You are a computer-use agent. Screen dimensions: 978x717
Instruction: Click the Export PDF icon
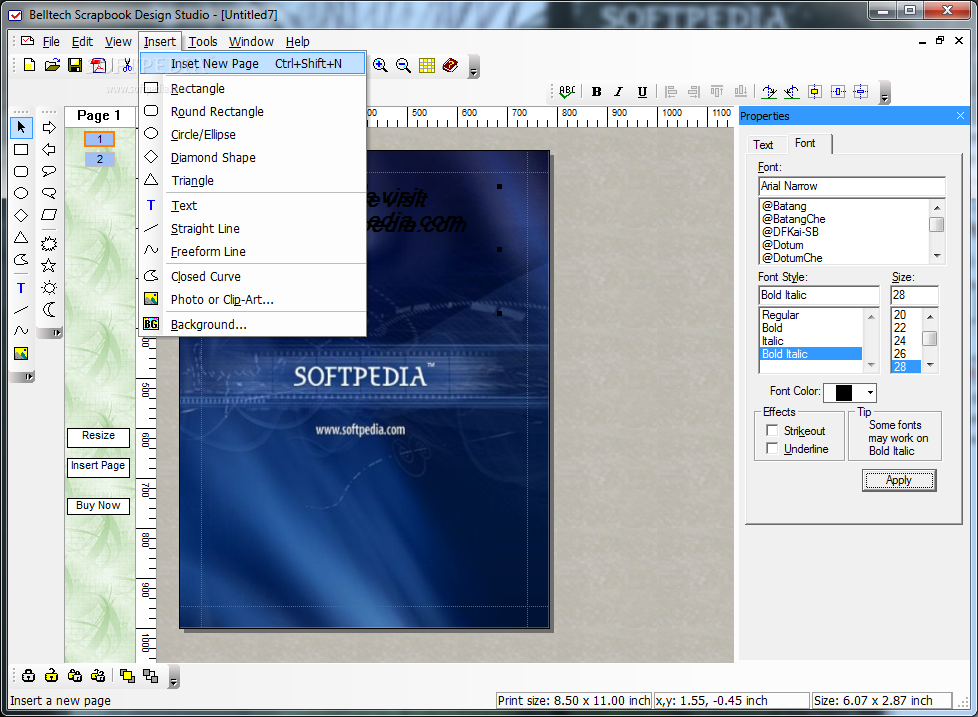coord(98,65)
